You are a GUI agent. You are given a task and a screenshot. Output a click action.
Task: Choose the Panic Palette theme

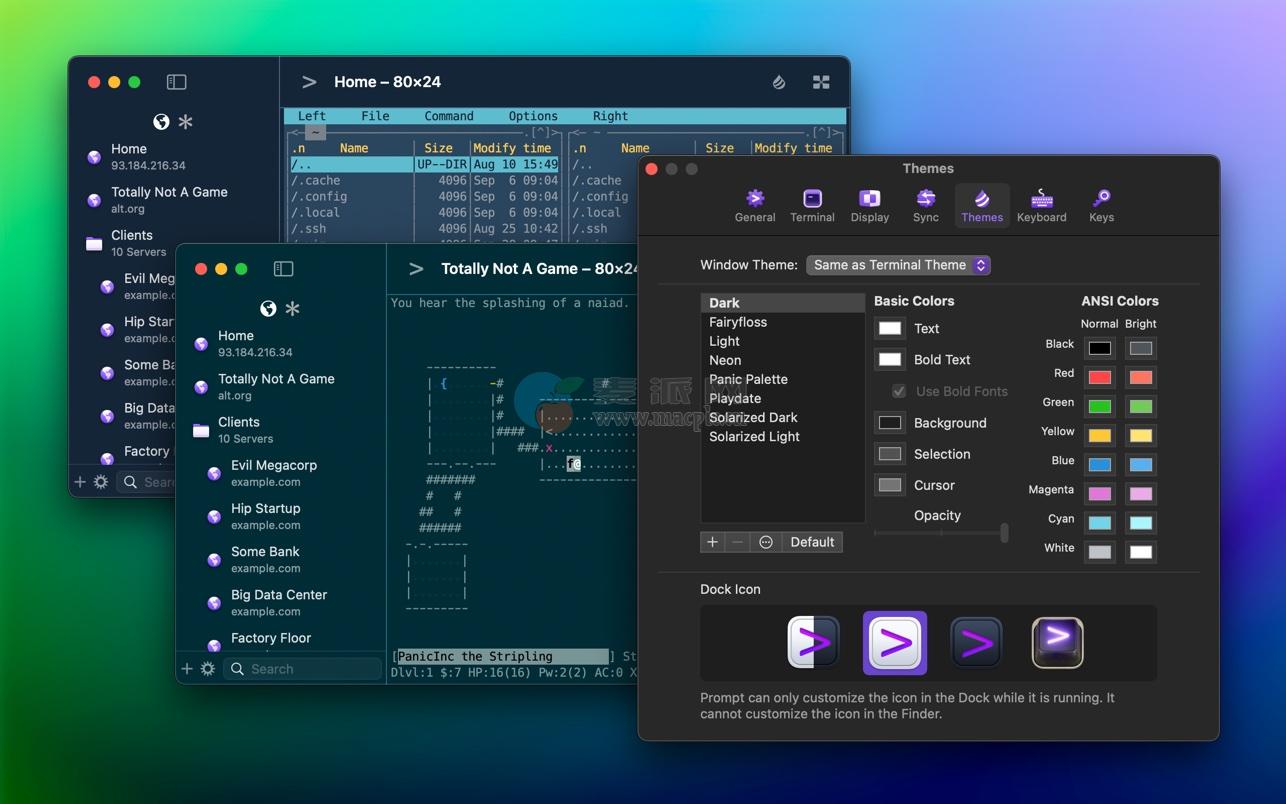click(x=783, y=379)
